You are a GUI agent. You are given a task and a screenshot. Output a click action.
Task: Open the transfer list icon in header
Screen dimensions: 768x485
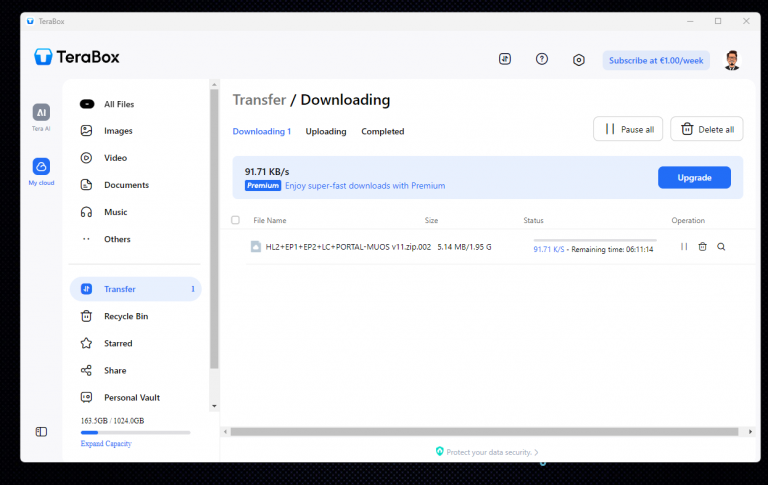(504, 59)
